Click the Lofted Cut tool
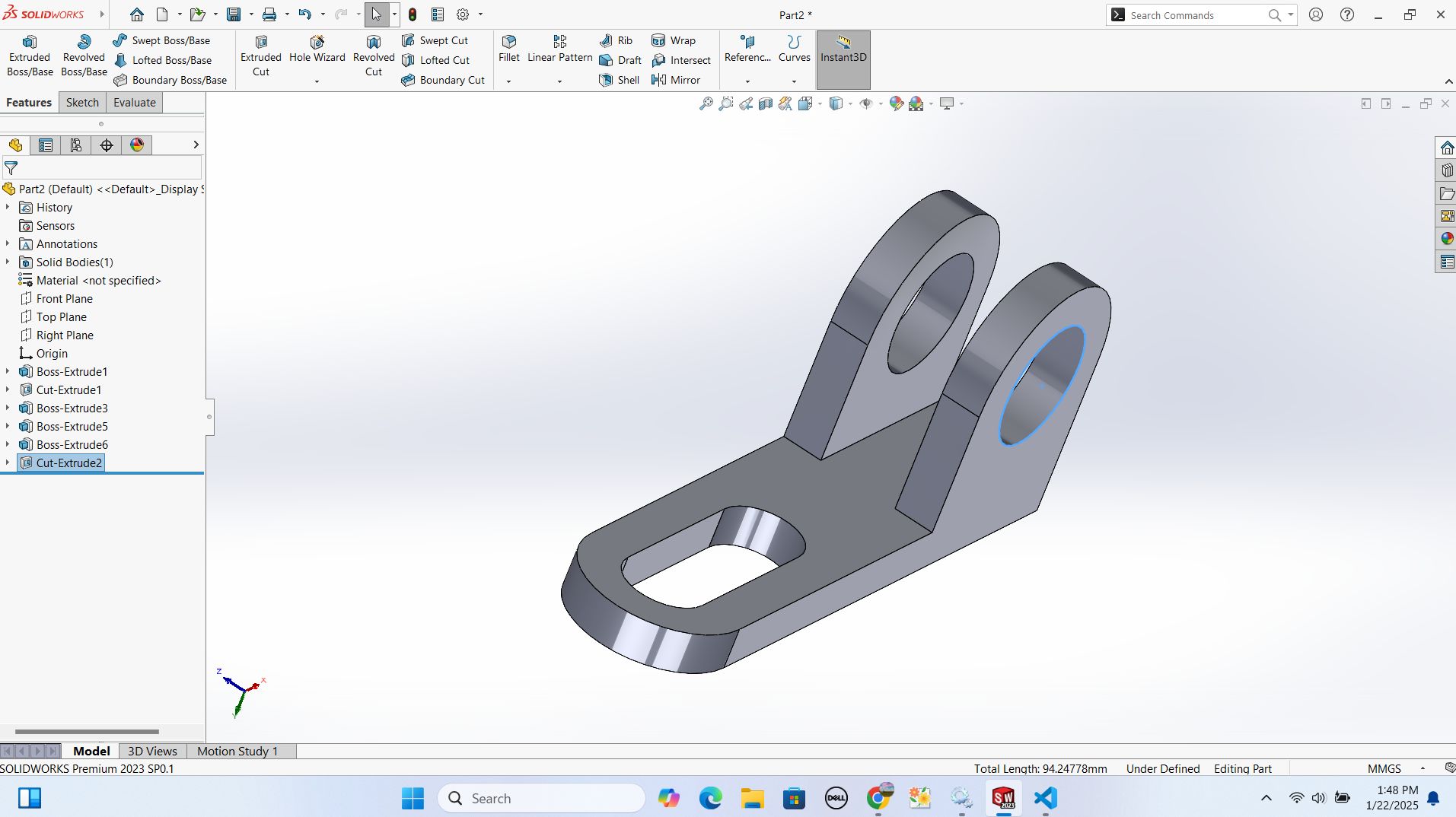 [435, 60]
